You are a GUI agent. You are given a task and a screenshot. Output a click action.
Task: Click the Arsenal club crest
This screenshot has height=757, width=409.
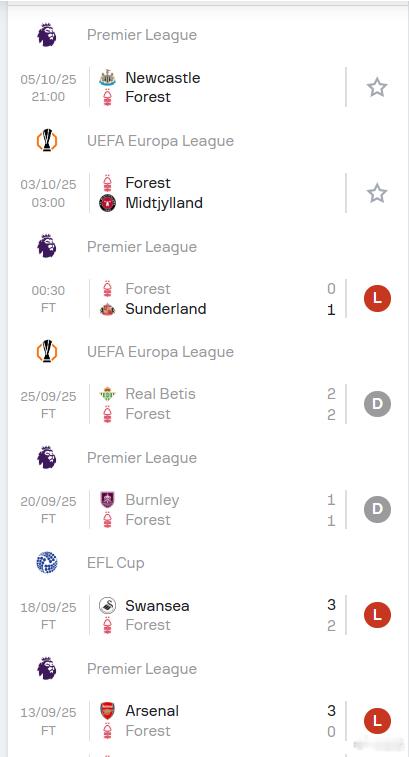tap(107, 711)
